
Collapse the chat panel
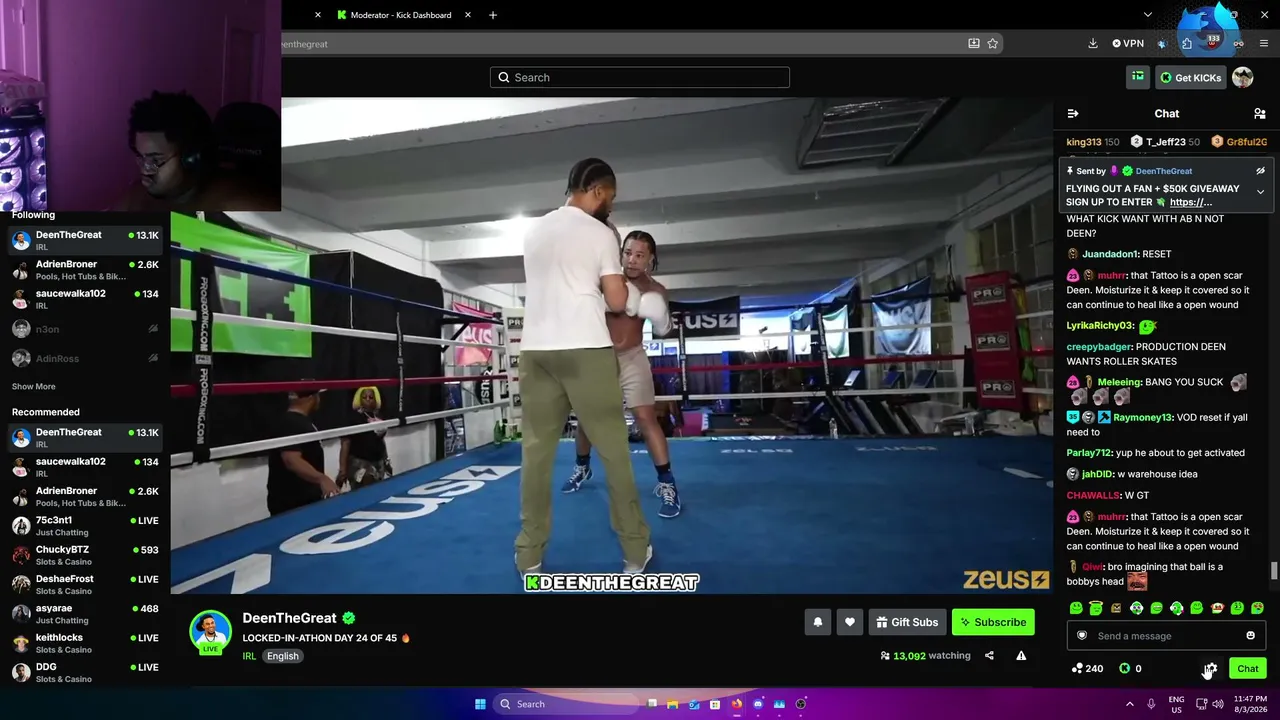point(1073,114)
